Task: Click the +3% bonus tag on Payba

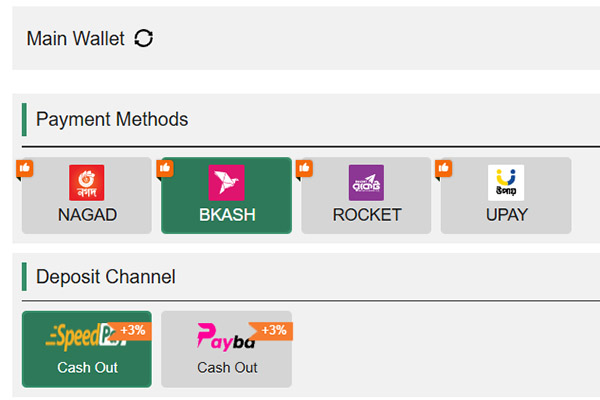Action: 273,330
